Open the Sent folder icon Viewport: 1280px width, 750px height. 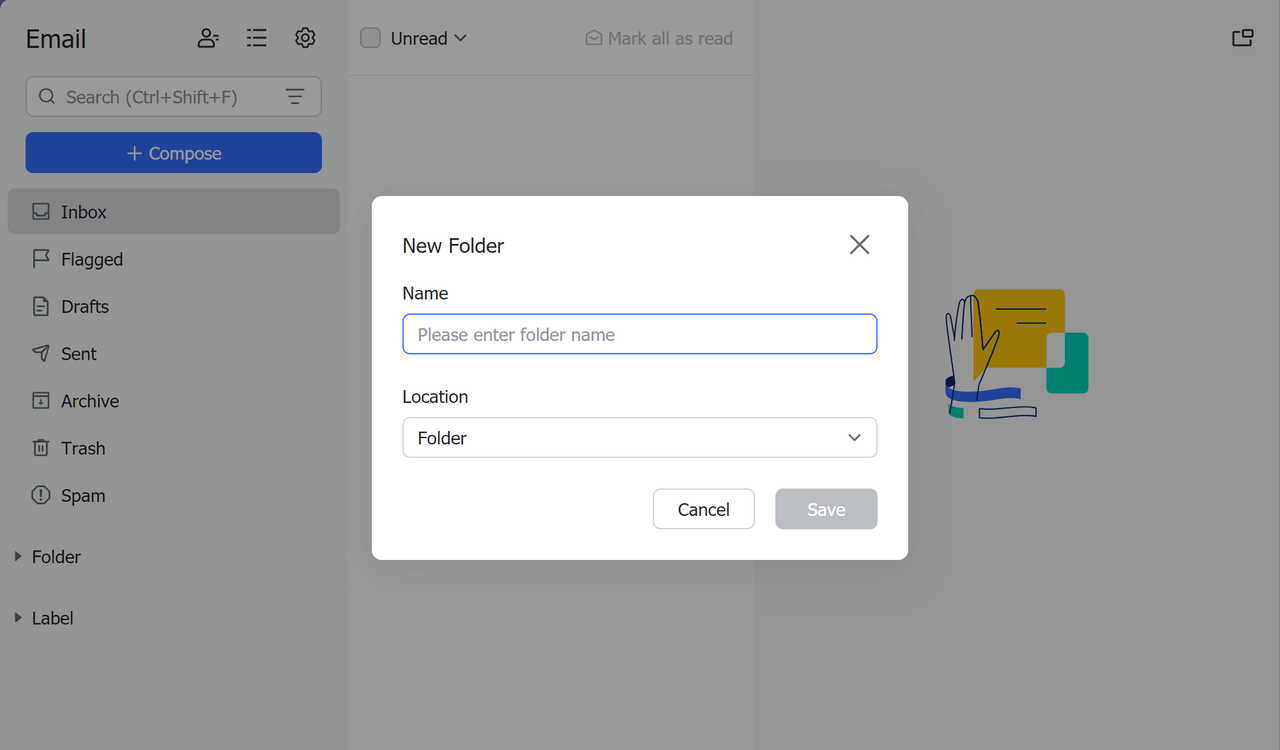pyautogui.click(x=40, y=353)
